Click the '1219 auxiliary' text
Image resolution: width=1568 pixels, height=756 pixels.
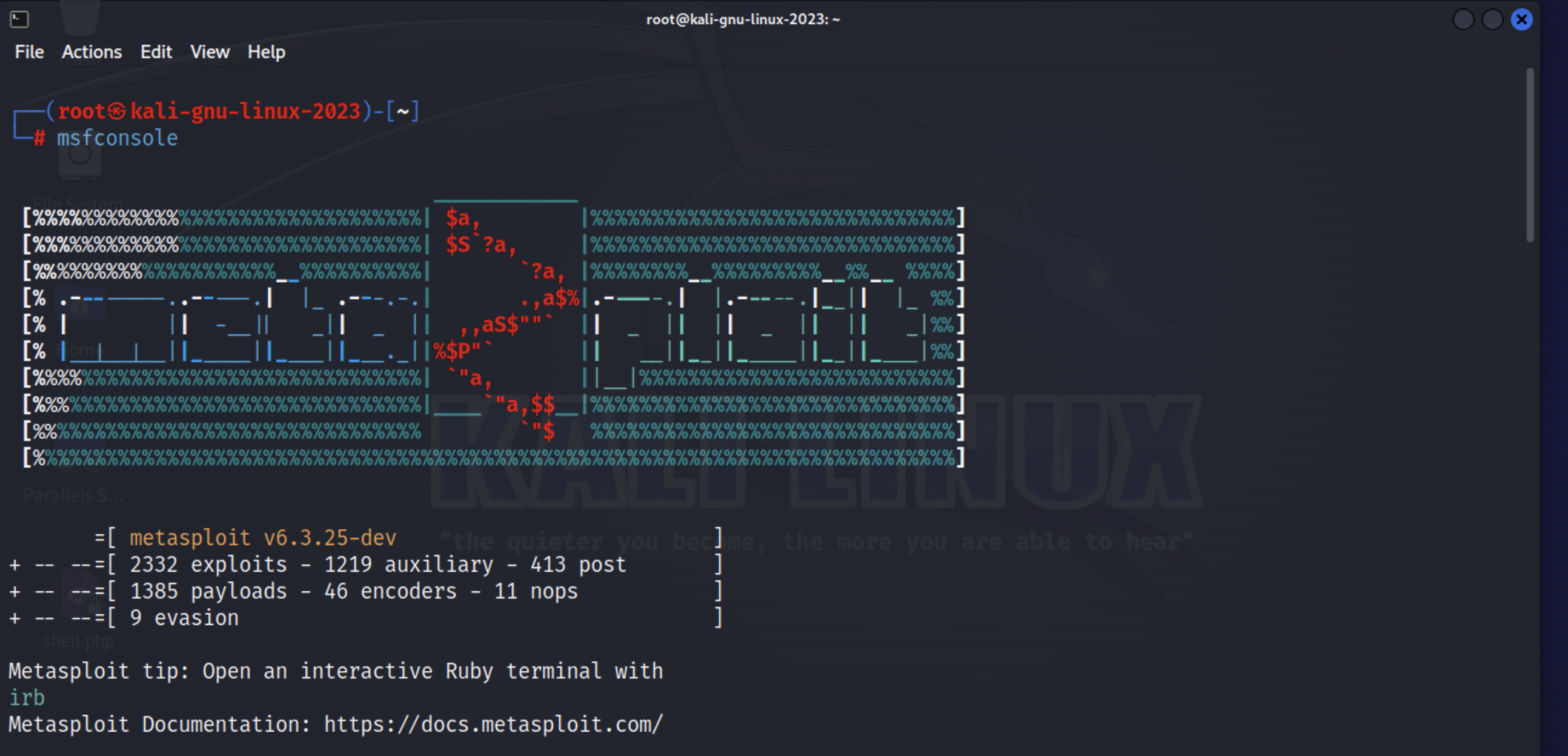pos(408,565)
